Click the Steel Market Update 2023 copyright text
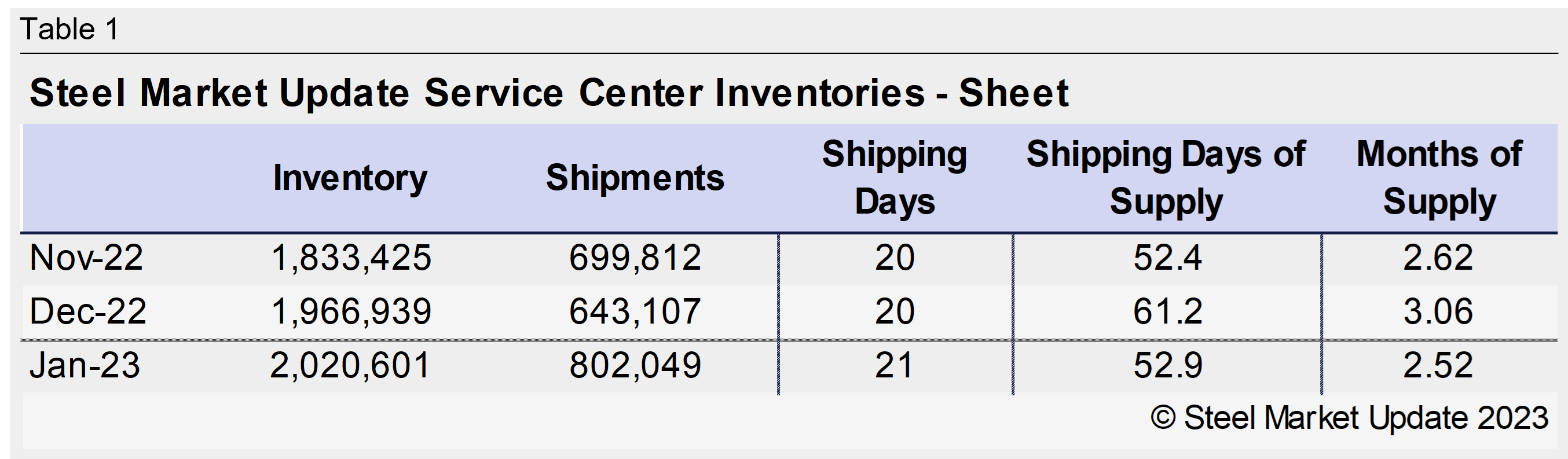Screen dimensions: 1568x459 click(1349, 418)
